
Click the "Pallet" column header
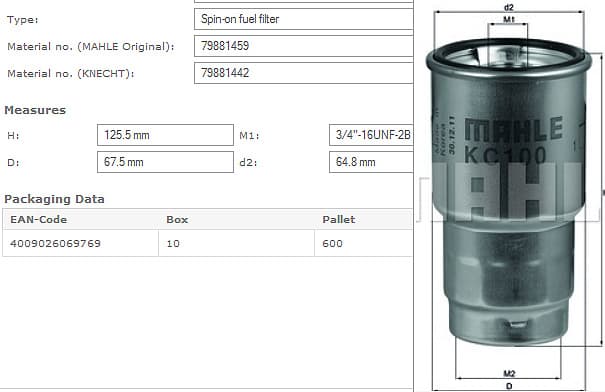pos(339,220)
